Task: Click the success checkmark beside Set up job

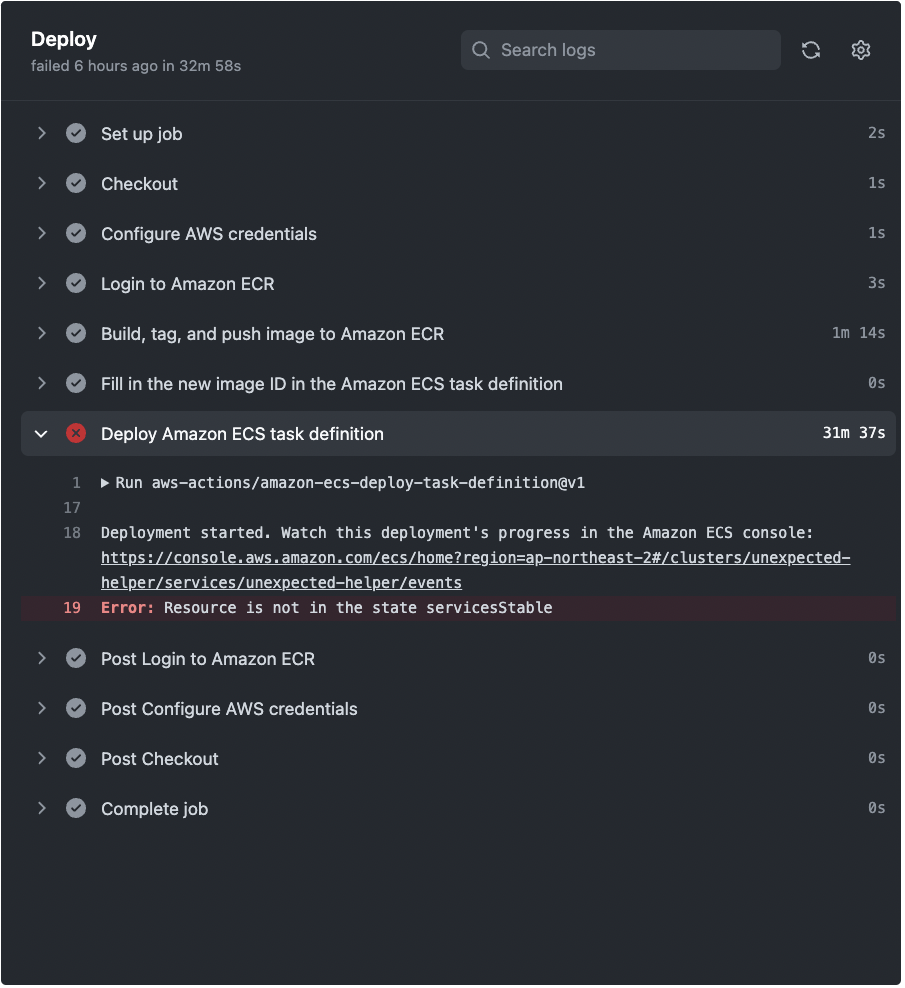Action: pos(76,134)
